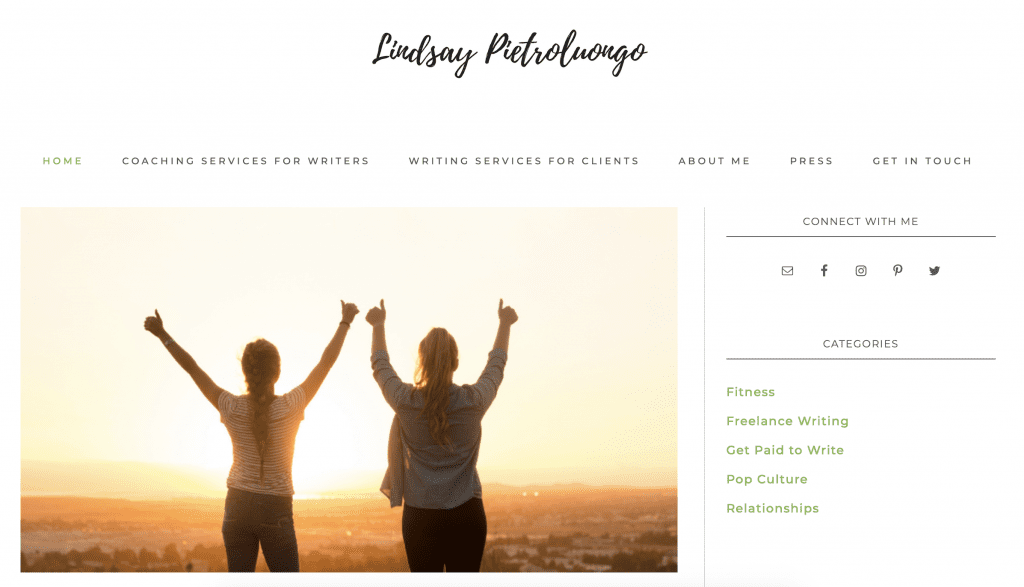
Task: Click the Categories sidebar heading
Action: (861, 343)
